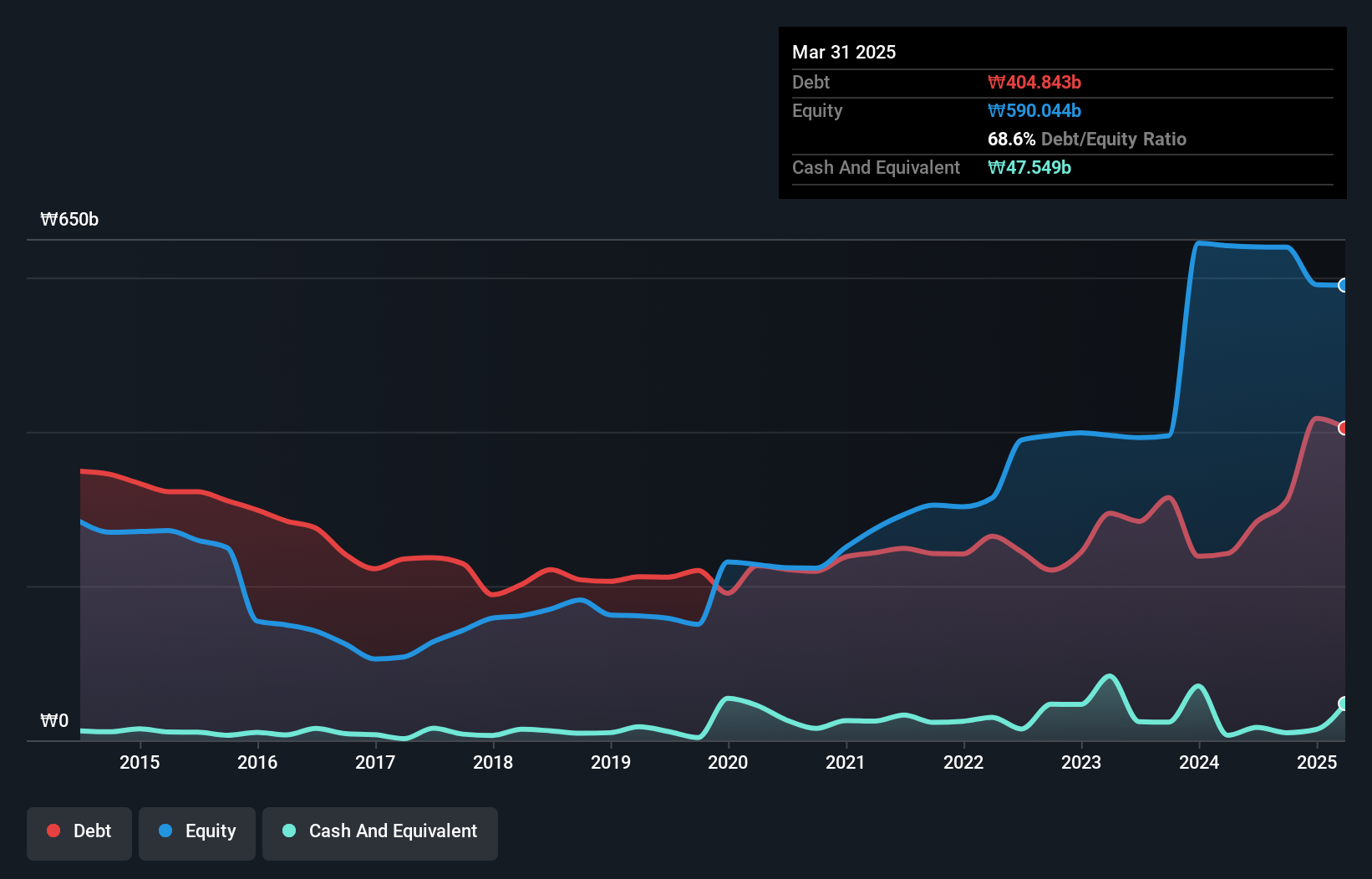This screenshot has width=1372, height=879.
Task: Click the 2020 label on the x-axis
Action: point(728,762)
